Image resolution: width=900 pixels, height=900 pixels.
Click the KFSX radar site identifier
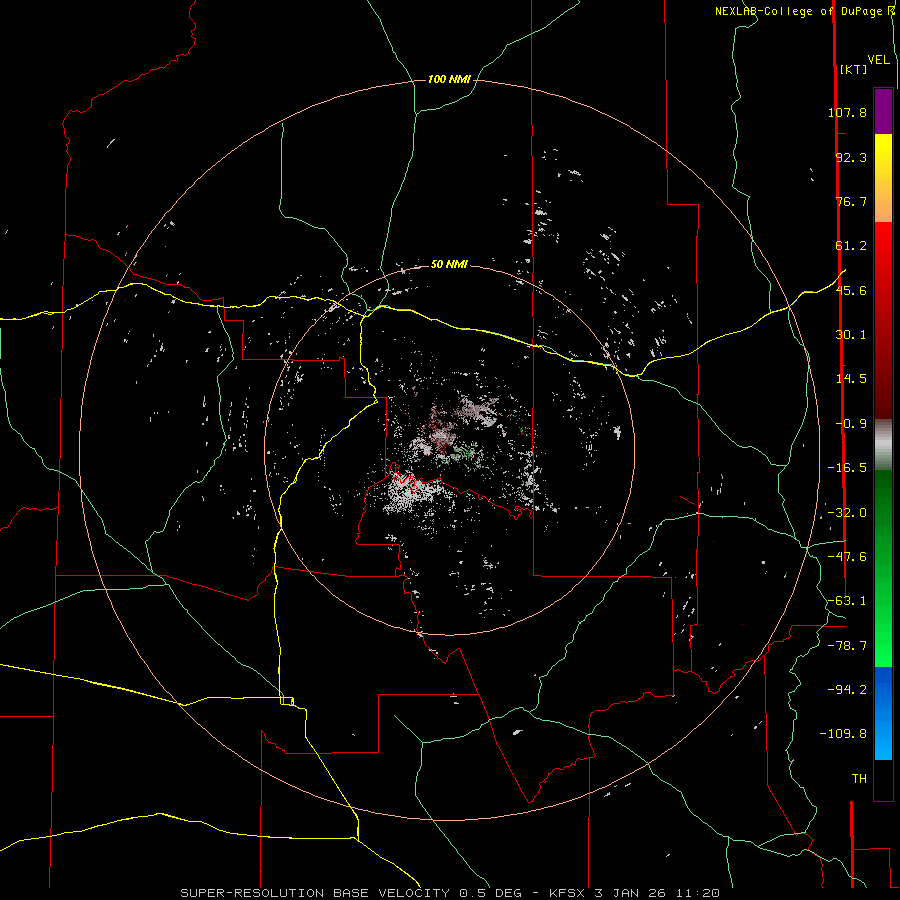pyautogui.click(x=568, y=893)
